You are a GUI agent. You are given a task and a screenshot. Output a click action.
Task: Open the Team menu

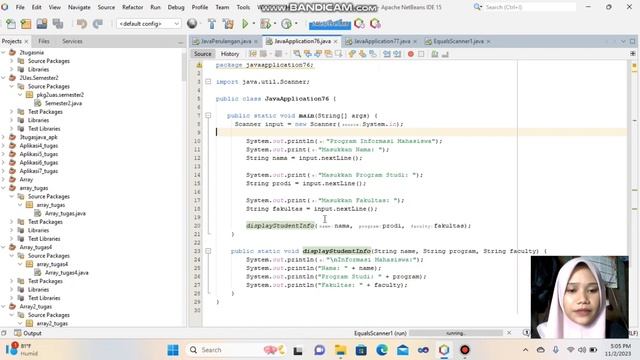(222, 7)
